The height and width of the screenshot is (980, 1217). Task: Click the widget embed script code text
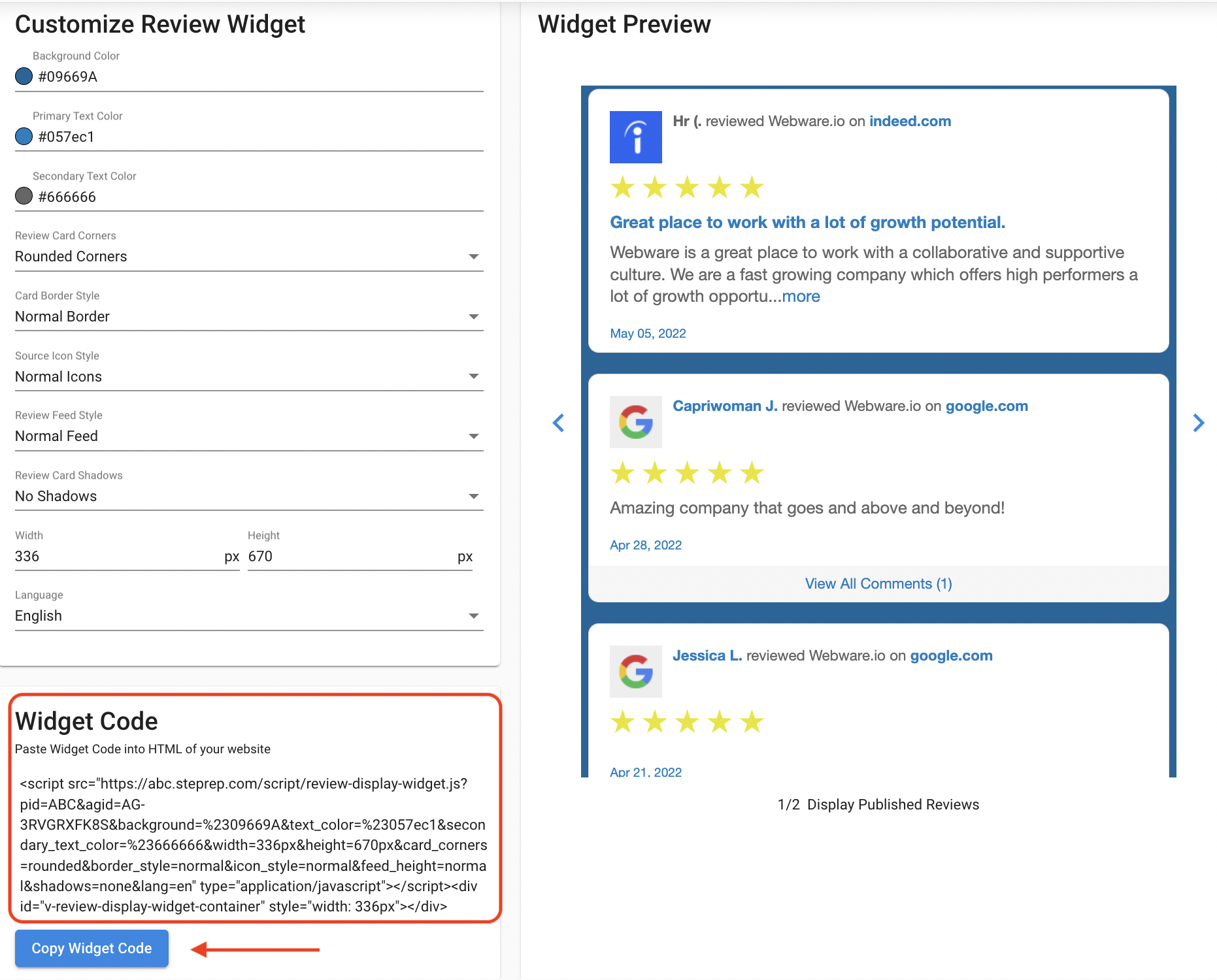tap(254, 845)
